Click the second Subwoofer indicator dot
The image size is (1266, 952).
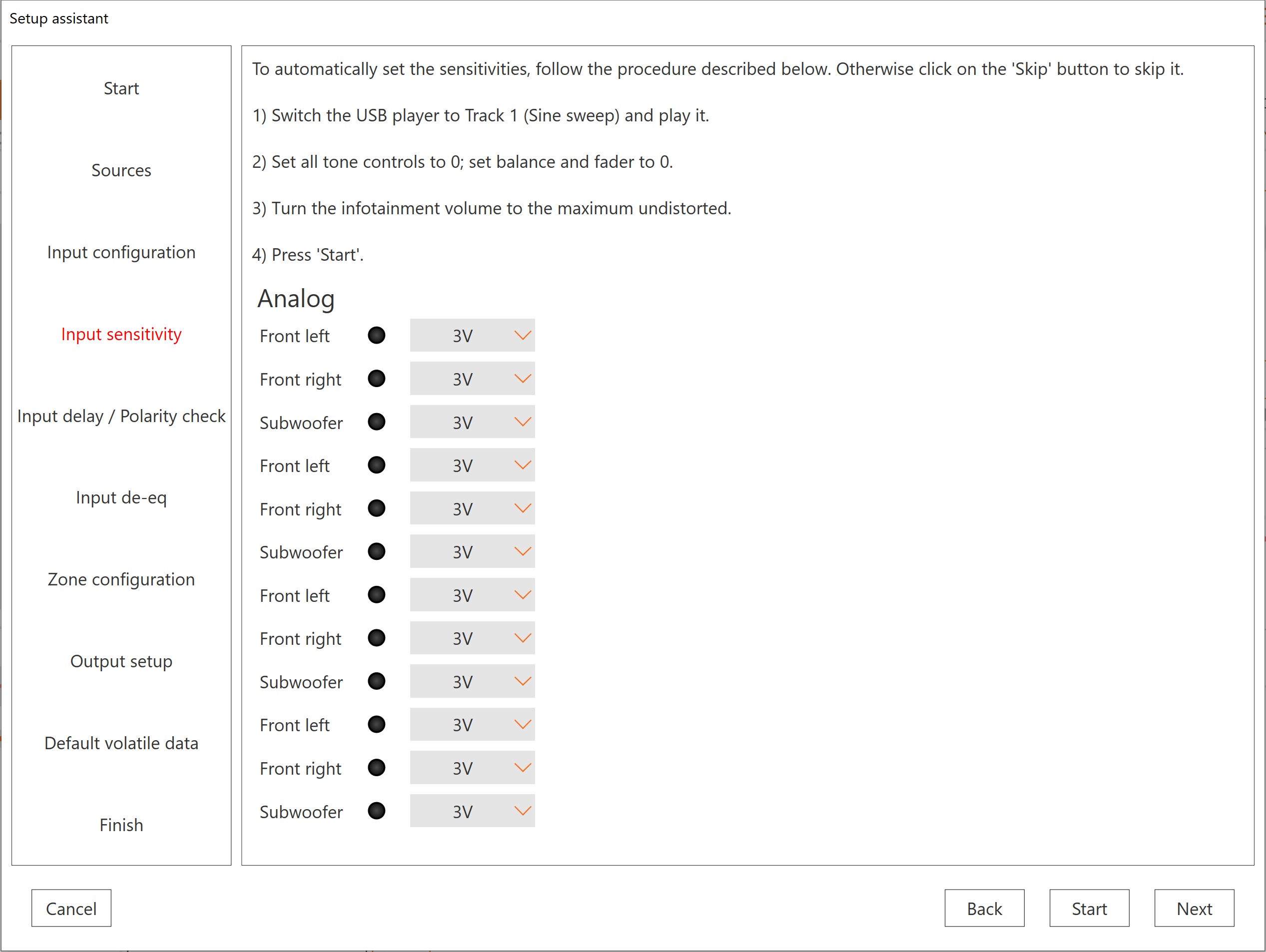[x=376, y=551]
